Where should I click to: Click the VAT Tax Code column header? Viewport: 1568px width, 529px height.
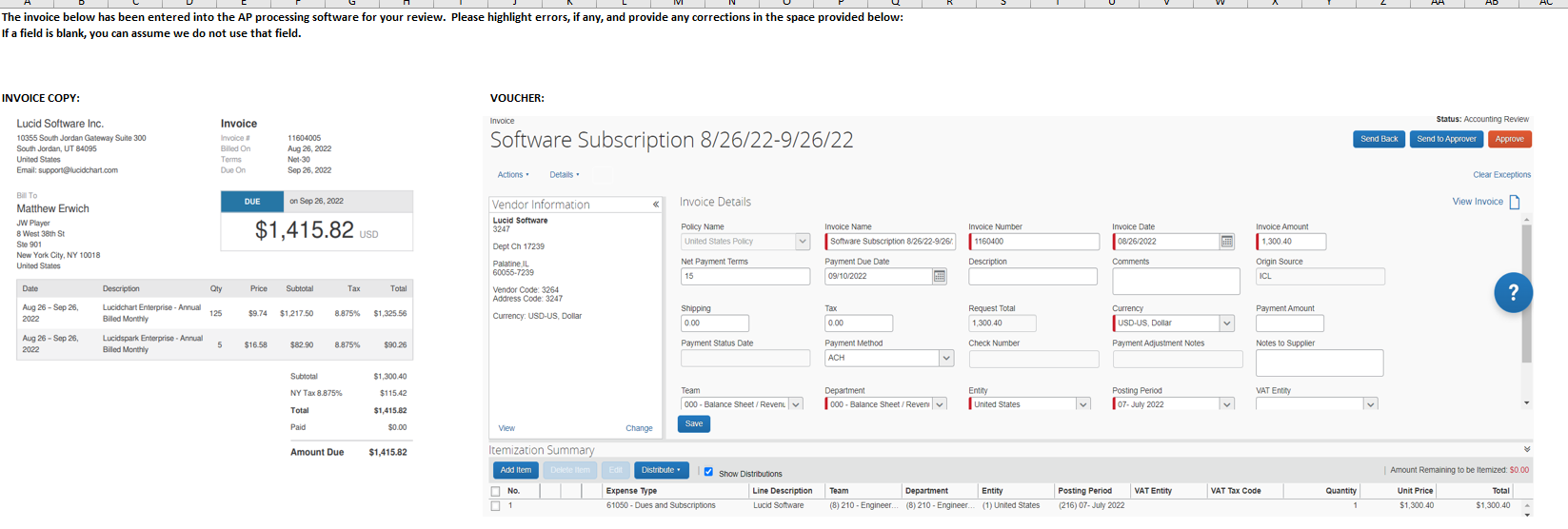tap(1236, 491)
